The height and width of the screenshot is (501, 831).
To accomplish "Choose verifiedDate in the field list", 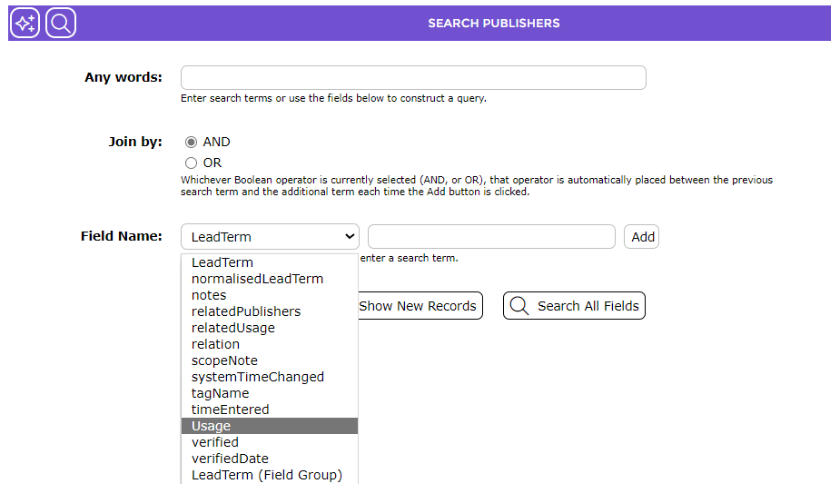I will 270,459.
